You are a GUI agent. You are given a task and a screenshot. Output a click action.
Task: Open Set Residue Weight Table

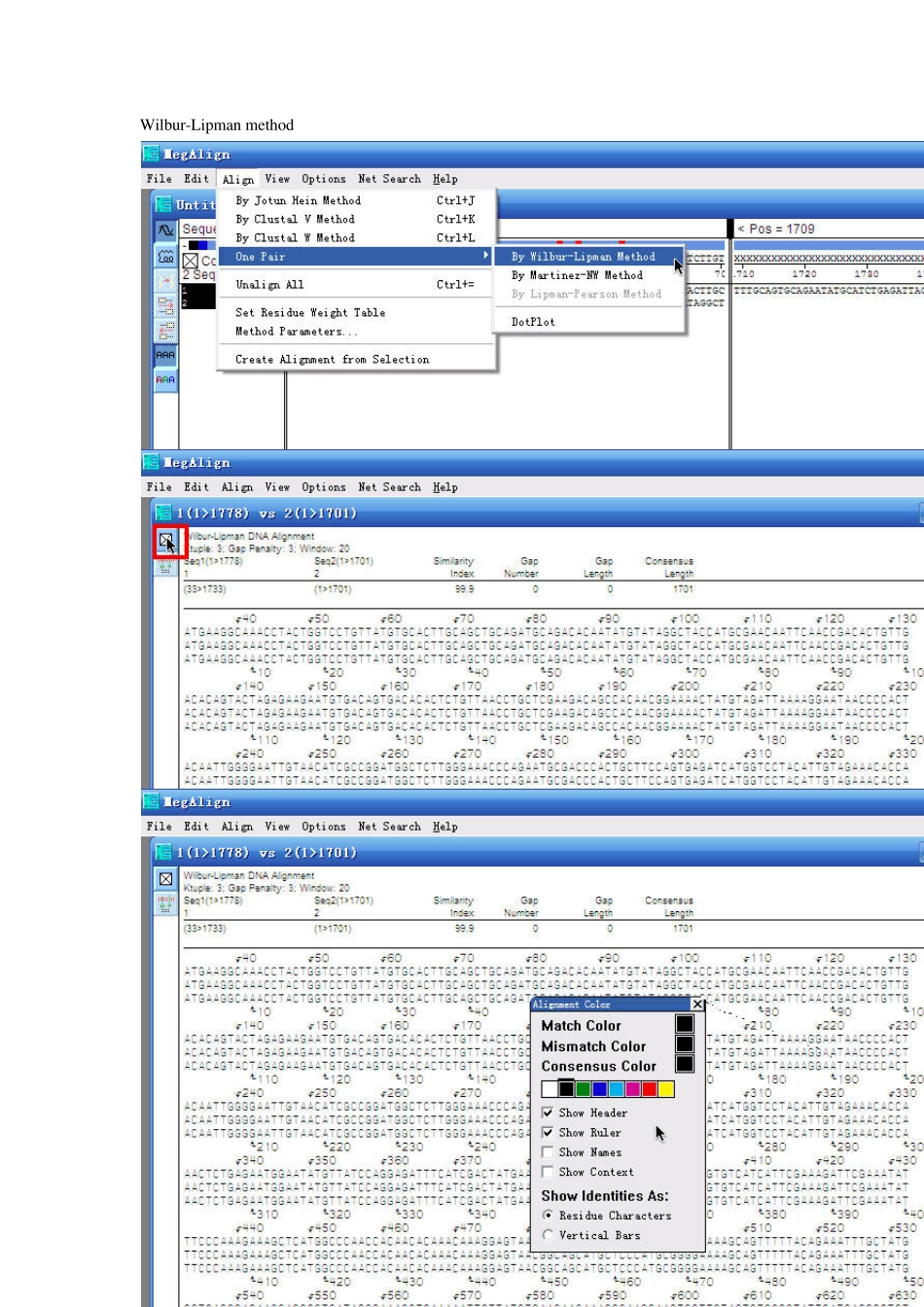pyautogui.click(x=356, y=312)
